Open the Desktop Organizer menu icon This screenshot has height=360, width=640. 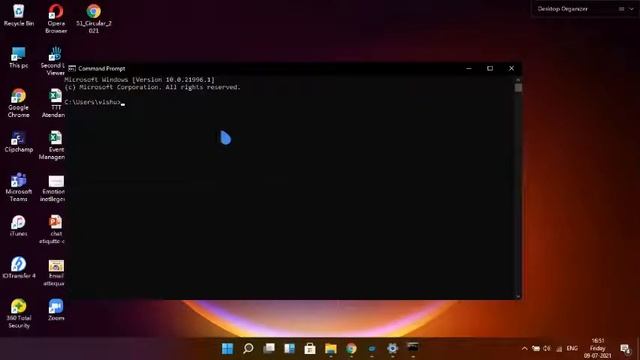[621, 9]
